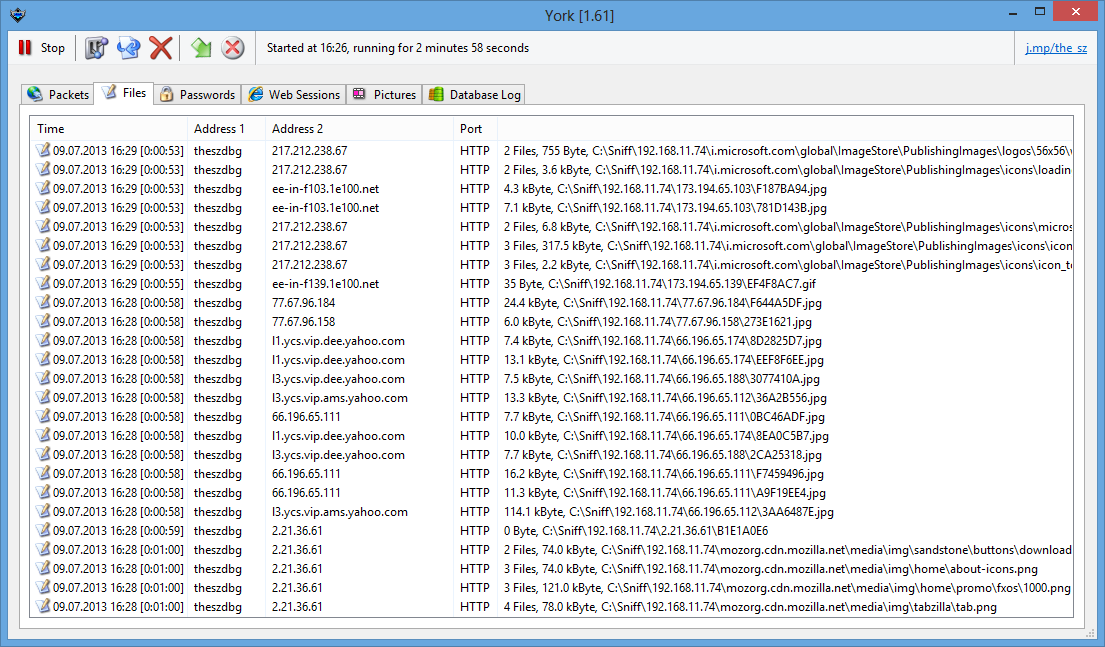Click the window resize grip corner
This screenshot has height=647, width=1105.
click(1092, 634)
